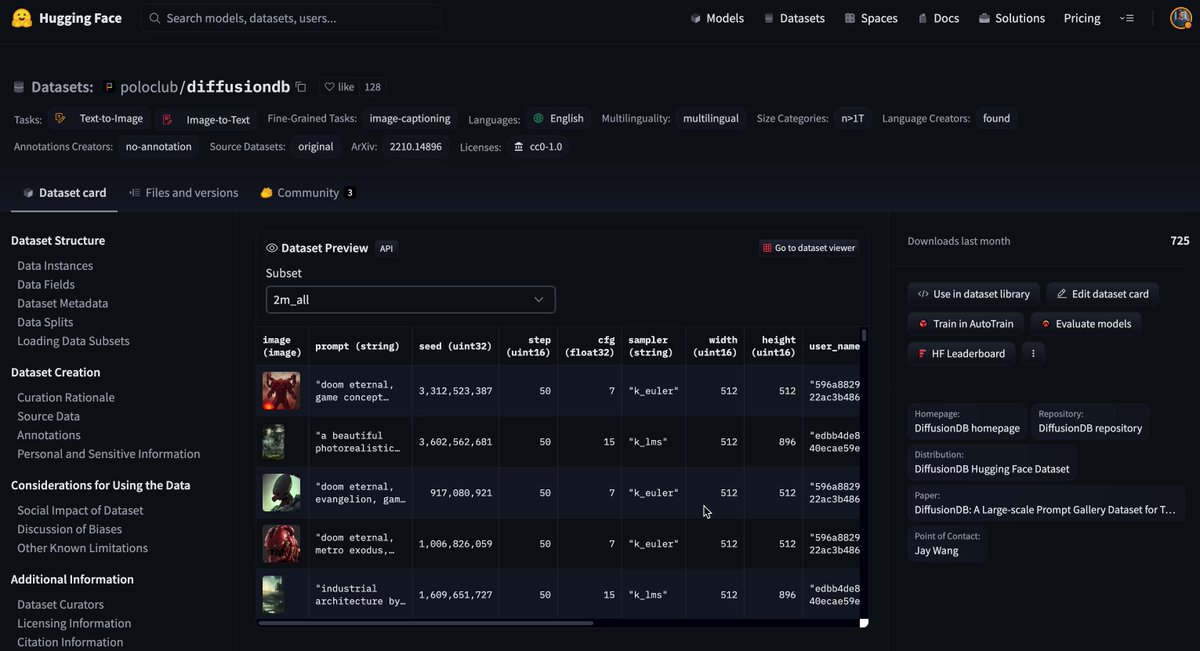Screen dimensions: 1200x651
Task: Click the image-captioning fine-grained task tag
Action: click(410, 118)
